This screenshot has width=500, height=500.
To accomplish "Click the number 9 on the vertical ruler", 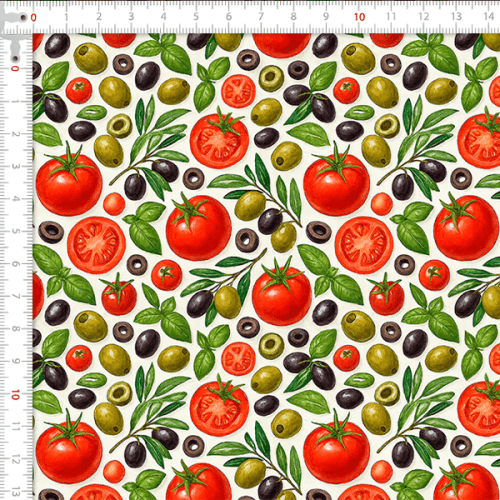I will [x=15, y=361].
